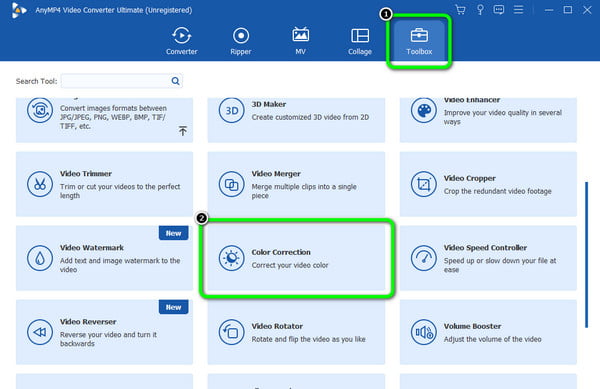Open the MV tab
Image resolution: width=600 pixels, height=389 pixels.
click(x=300, y=41)
